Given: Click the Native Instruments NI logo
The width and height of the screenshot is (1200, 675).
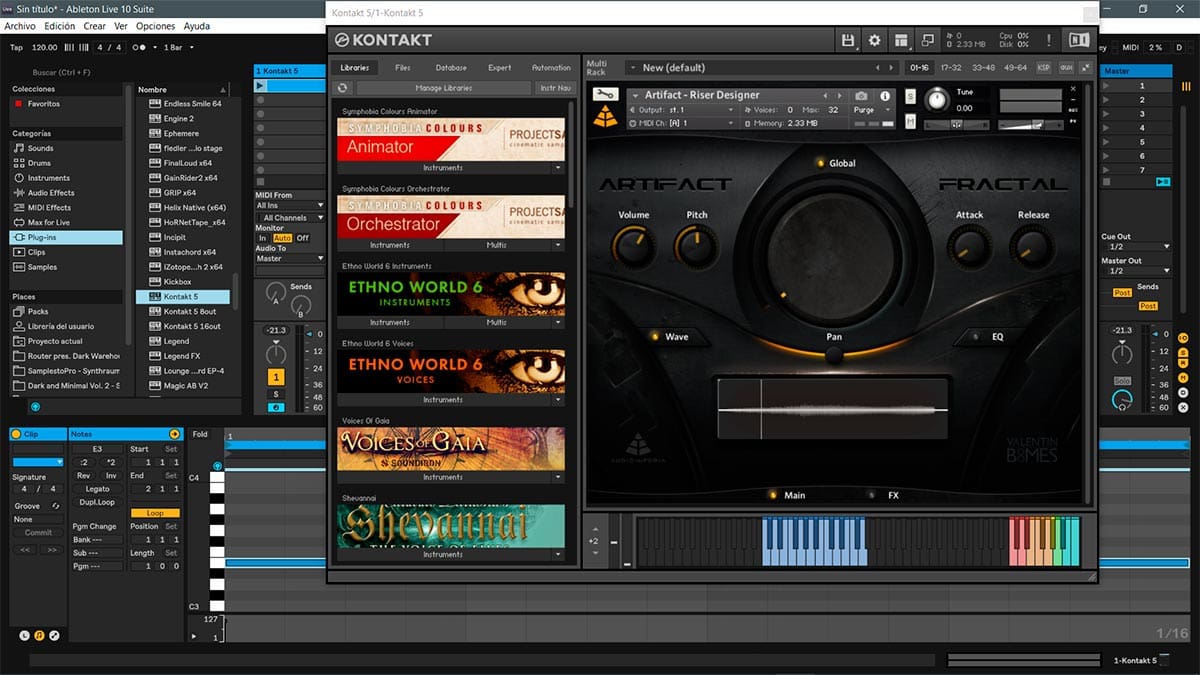Looking at the screenshot, I should (x=1079, y=40).
